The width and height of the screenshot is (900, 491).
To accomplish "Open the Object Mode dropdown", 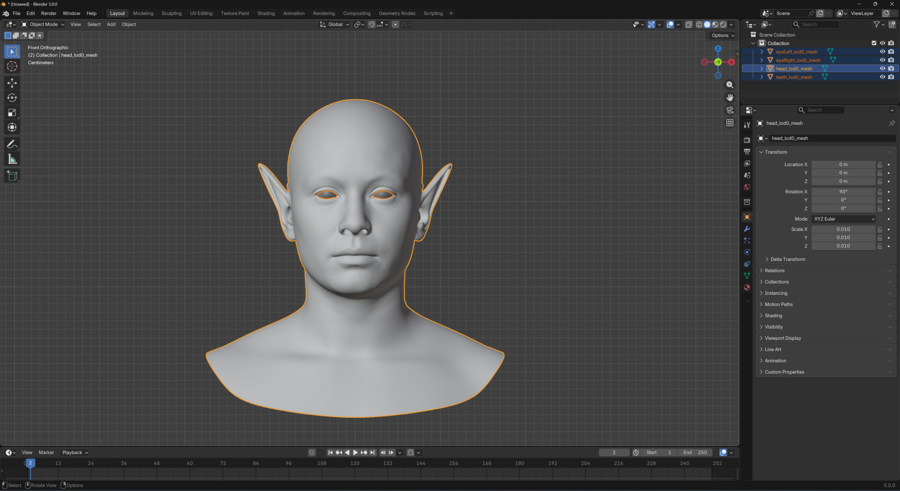I will tap(42, 24).
